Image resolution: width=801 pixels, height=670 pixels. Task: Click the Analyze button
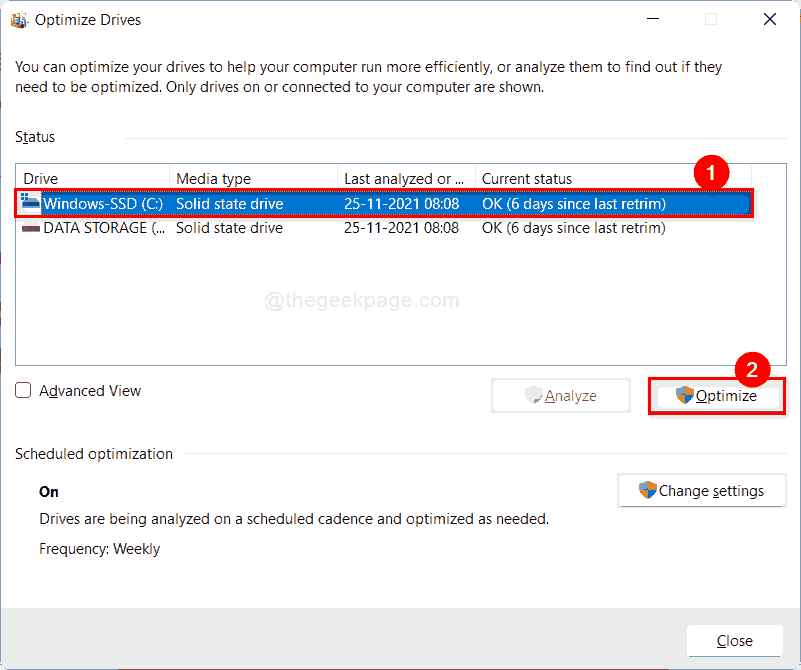(561, 395)
